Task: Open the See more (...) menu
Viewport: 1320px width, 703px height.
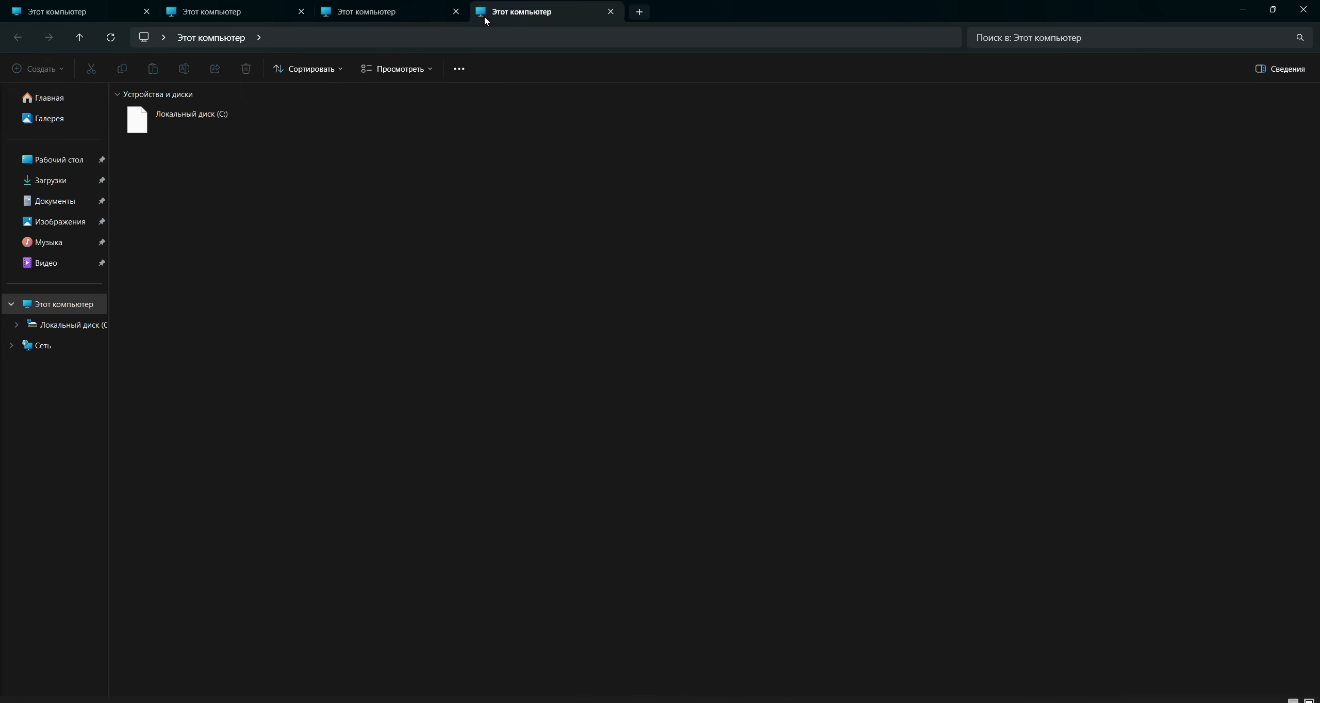Action: (459, 68)
